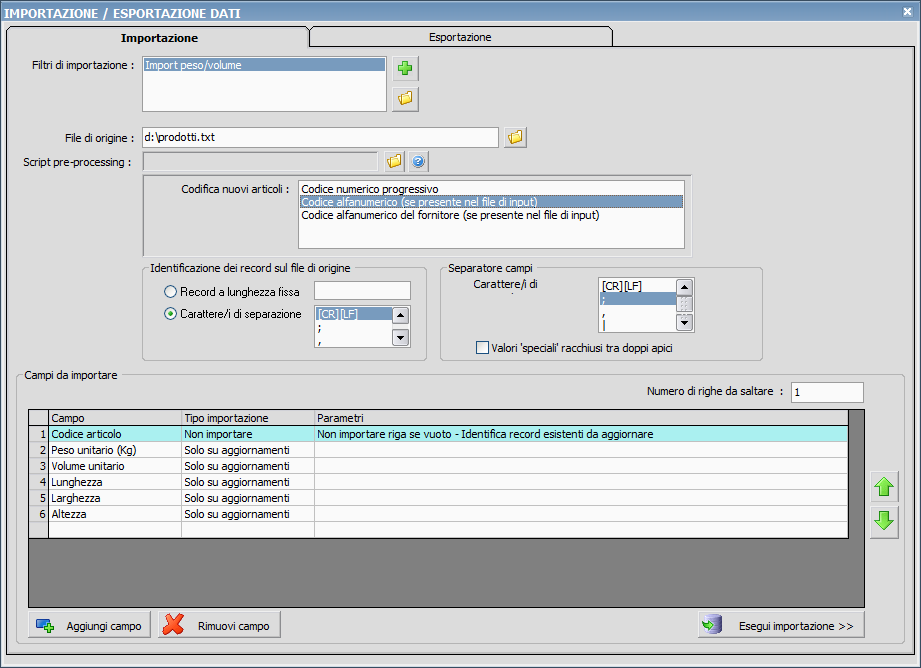Select [CR][LF] in field separator list
The width and height of the screenshot is (921, 668).
(638, 286)
